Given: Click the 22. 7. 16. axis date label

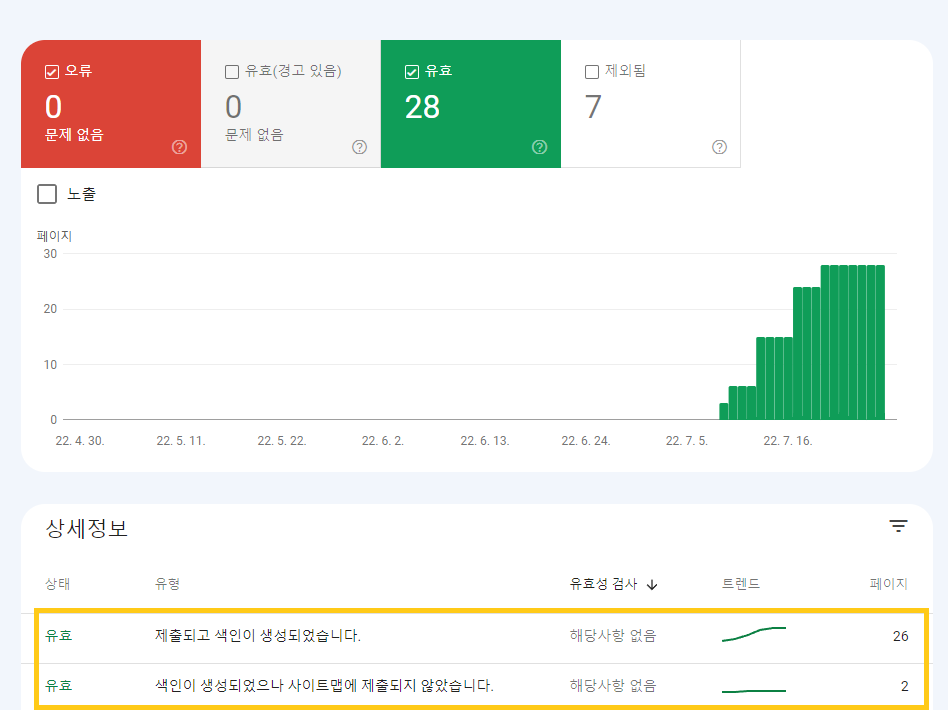Looking at the screenshot, I should pyautogui.click(x=788, y=441).
